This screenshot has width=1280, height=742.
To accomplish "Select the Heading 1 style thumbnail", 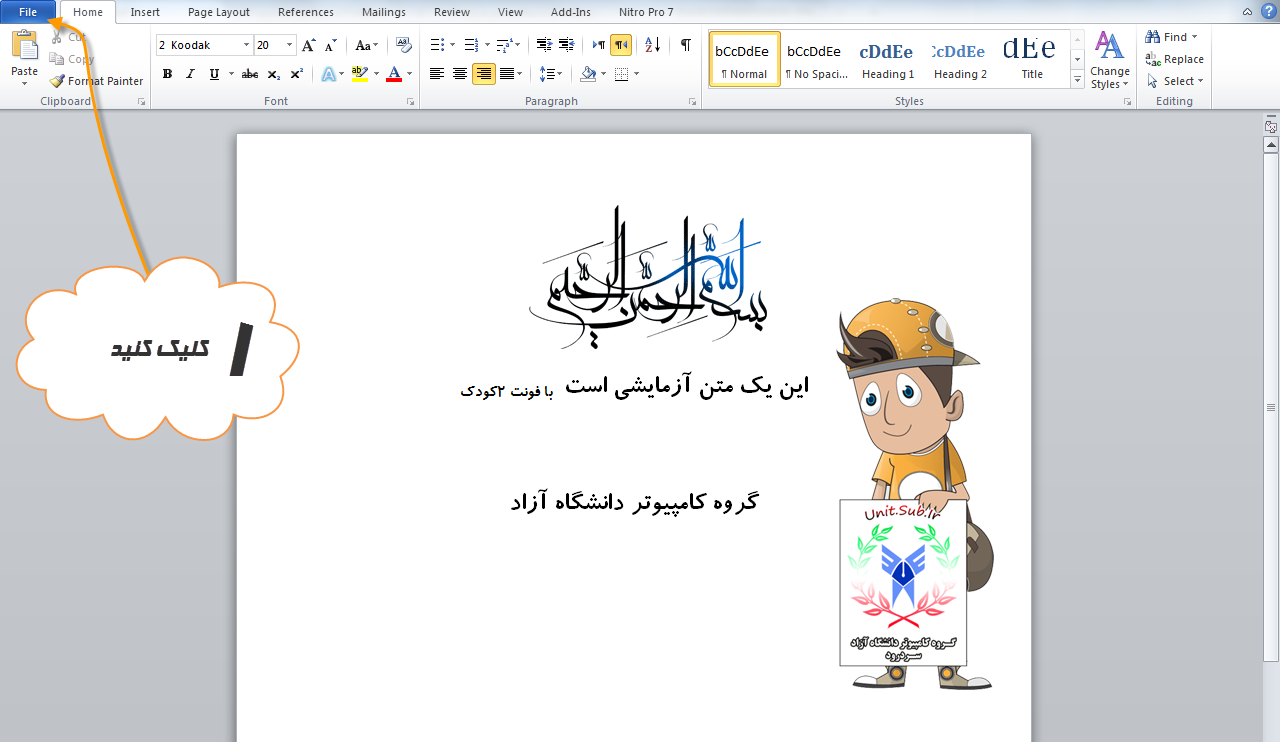I will tap(888, 60).
